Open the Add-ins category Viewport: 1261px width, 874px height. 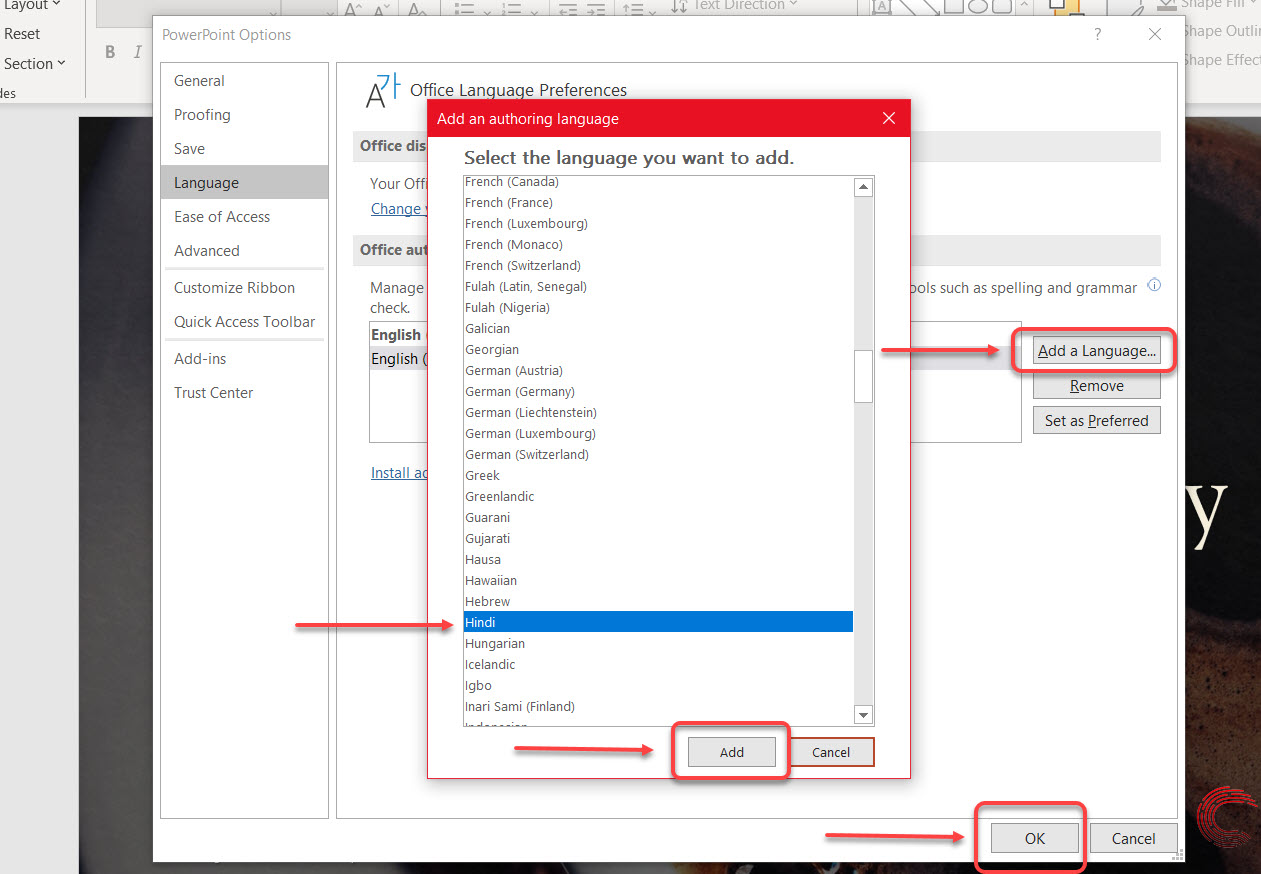tap(244, 359)
